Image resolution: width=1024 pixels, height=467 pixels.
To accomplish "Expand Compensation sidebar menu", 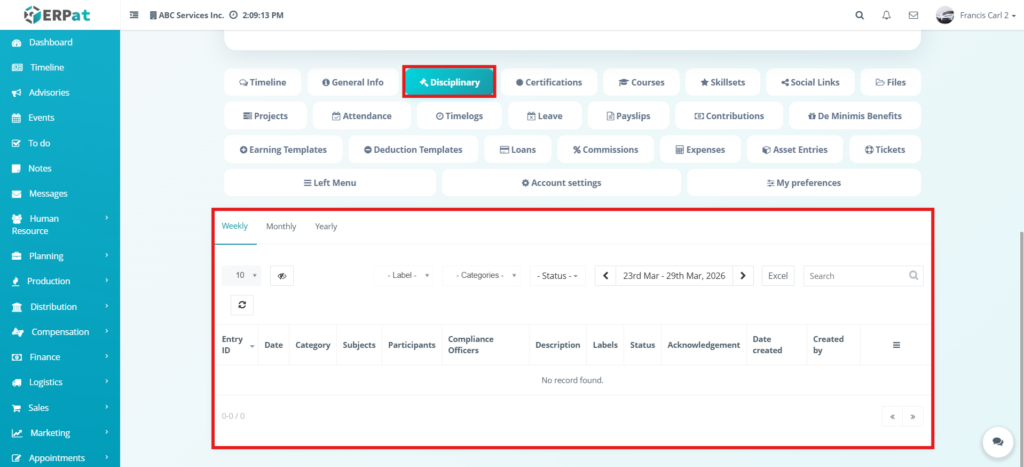I will tap(59, 332).
